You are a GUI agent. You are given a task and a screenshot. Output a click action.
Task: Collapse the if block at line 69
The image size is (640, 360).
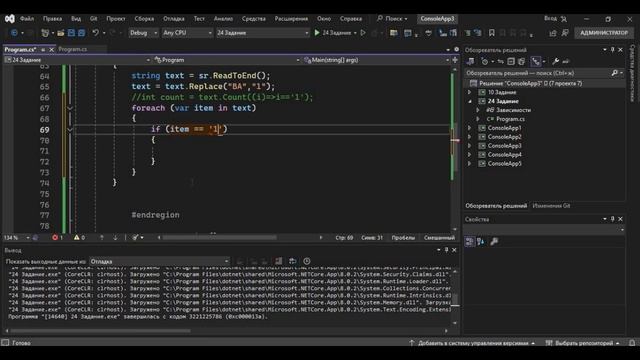tap(70, 129)
